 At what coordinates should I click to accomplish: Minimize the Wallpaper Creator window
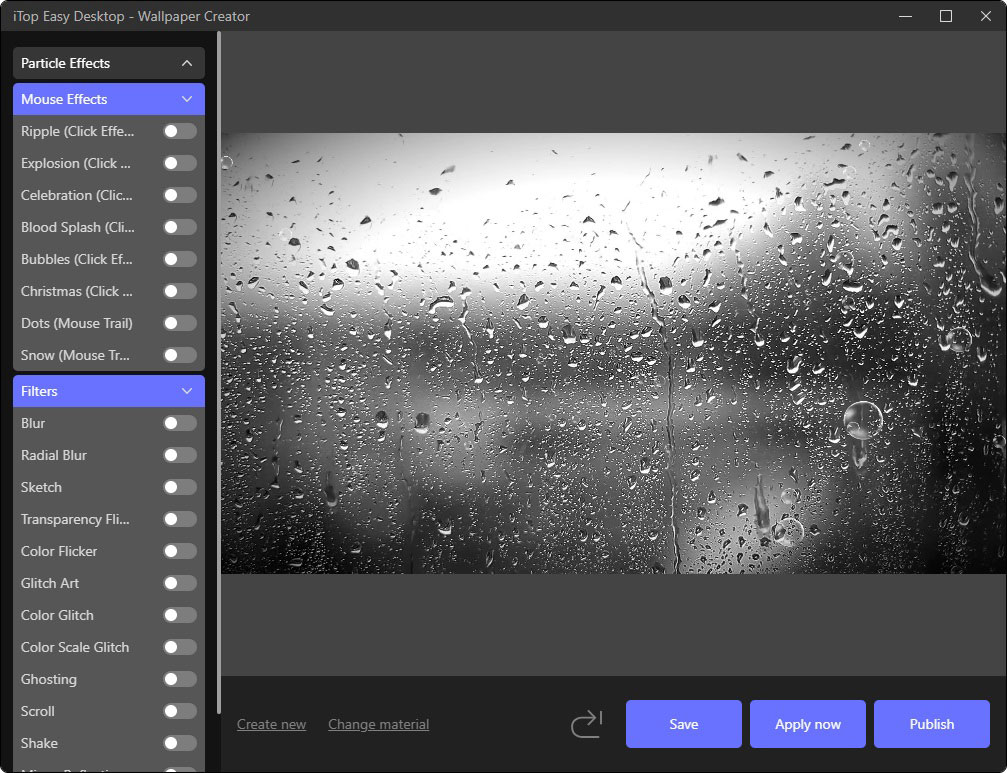tap(905, 16)
